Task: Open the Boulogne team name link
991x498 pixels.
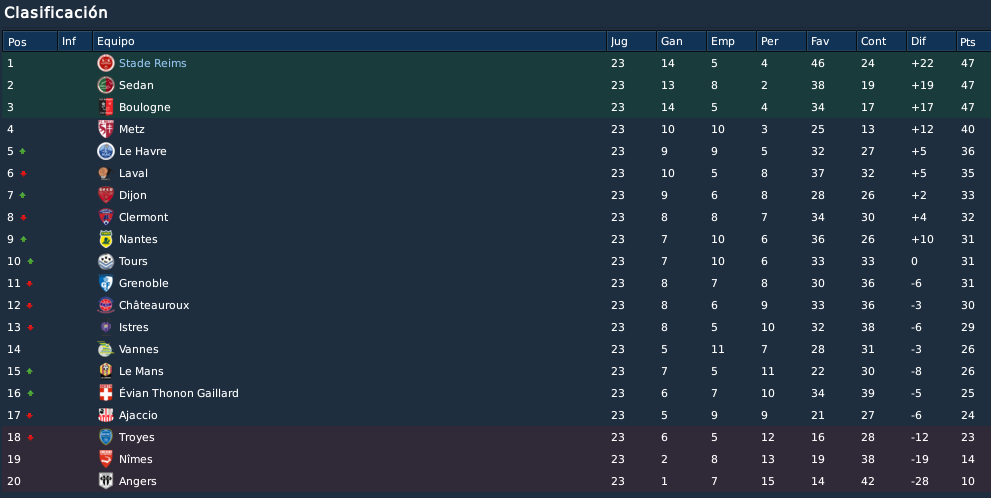Action: tap(145, 107)
